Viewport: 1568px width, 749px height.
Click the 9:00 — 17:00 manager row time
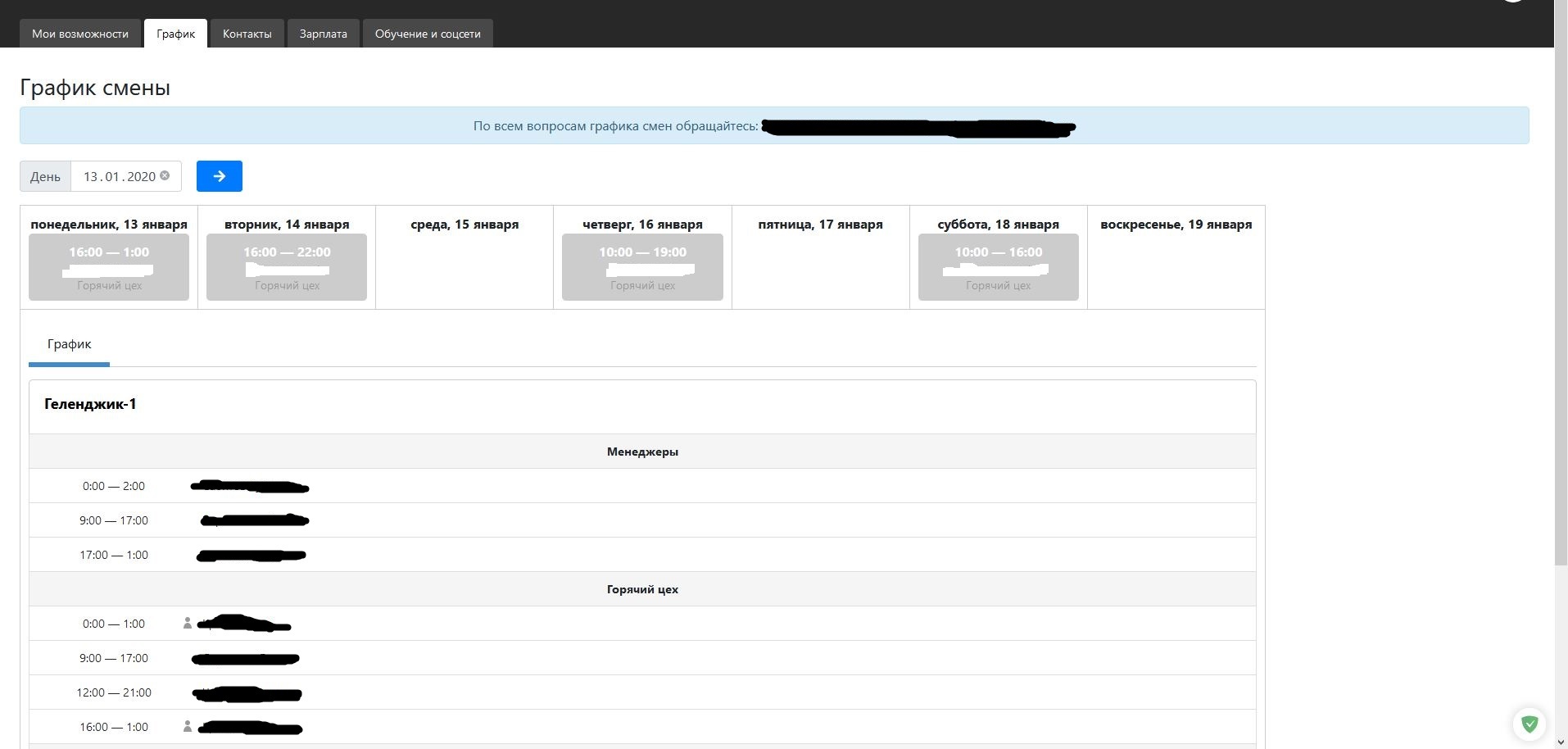point(114,520)
